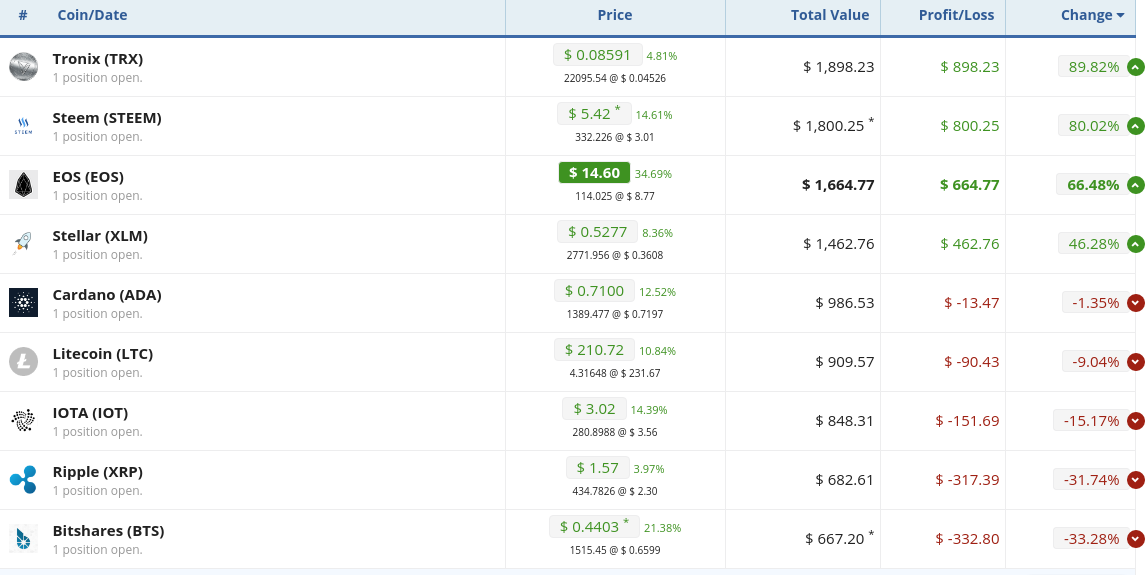Click the Cardano (ADA) logo
This screenshot has width=1147, height=575.
coord(23,302)
